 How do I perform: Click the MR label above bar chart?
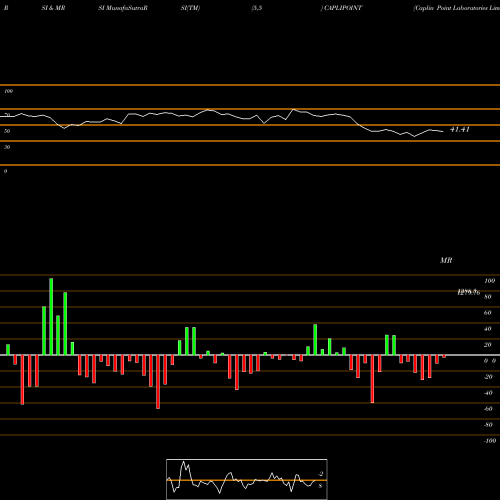click(446, 260)
